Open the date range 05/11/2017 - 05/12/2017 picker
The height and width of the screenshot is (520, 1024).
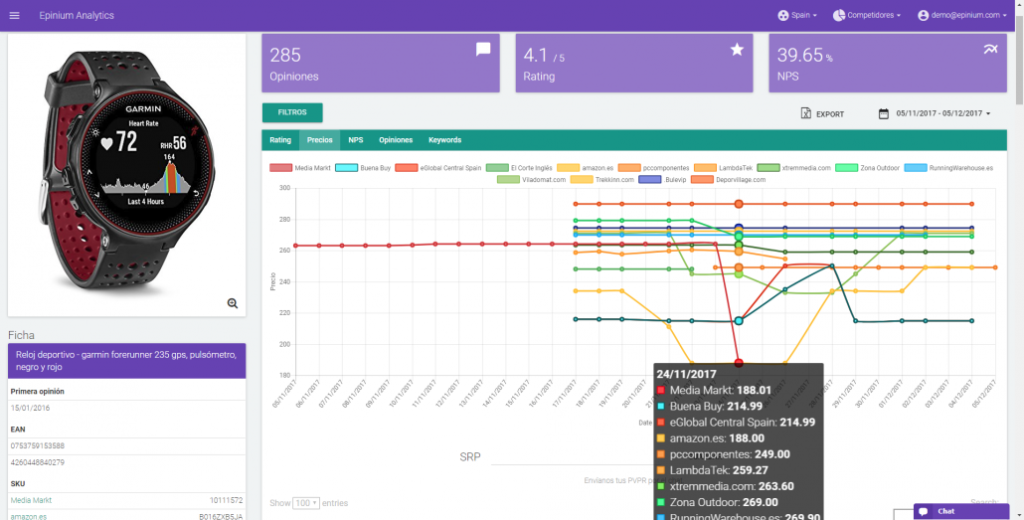pos(935,114)
